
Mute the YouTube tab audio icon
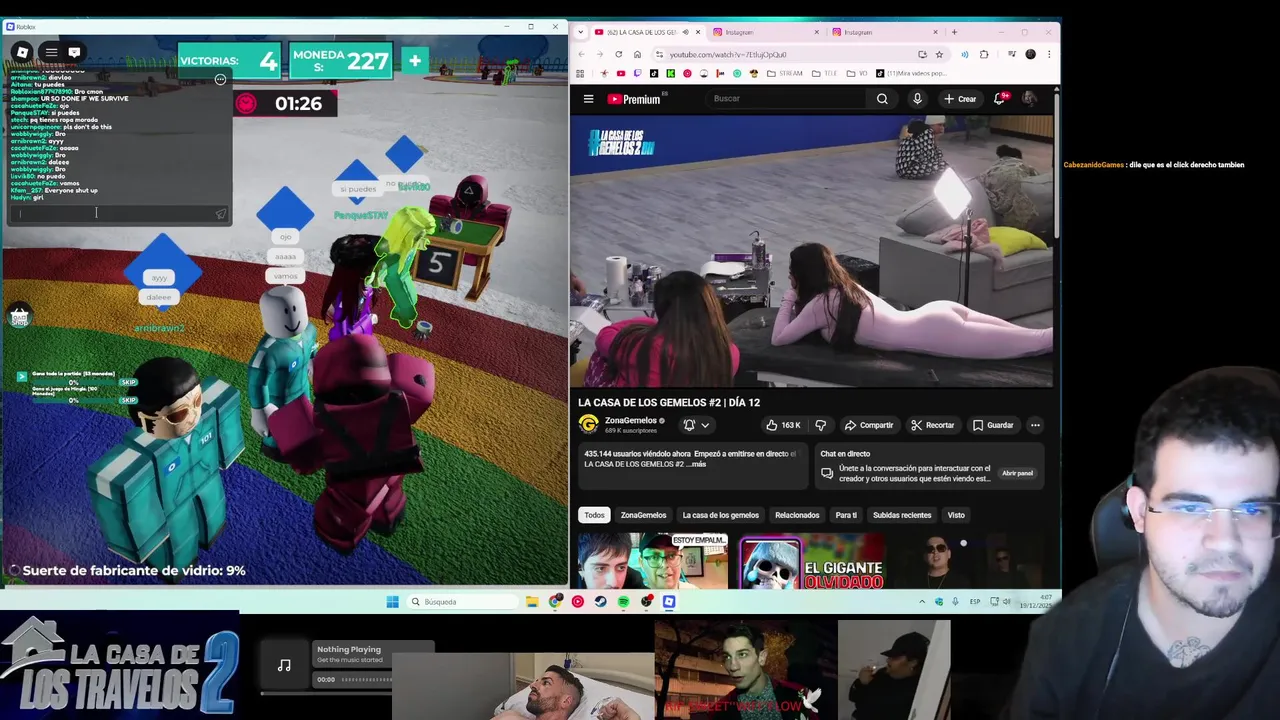pos(685,32)
